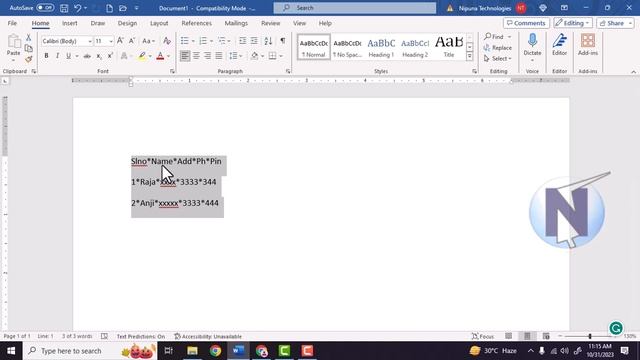The height and width of the screenshot is (360, 640).
Task: Click the Undo icon
Action: pos(78,8)
